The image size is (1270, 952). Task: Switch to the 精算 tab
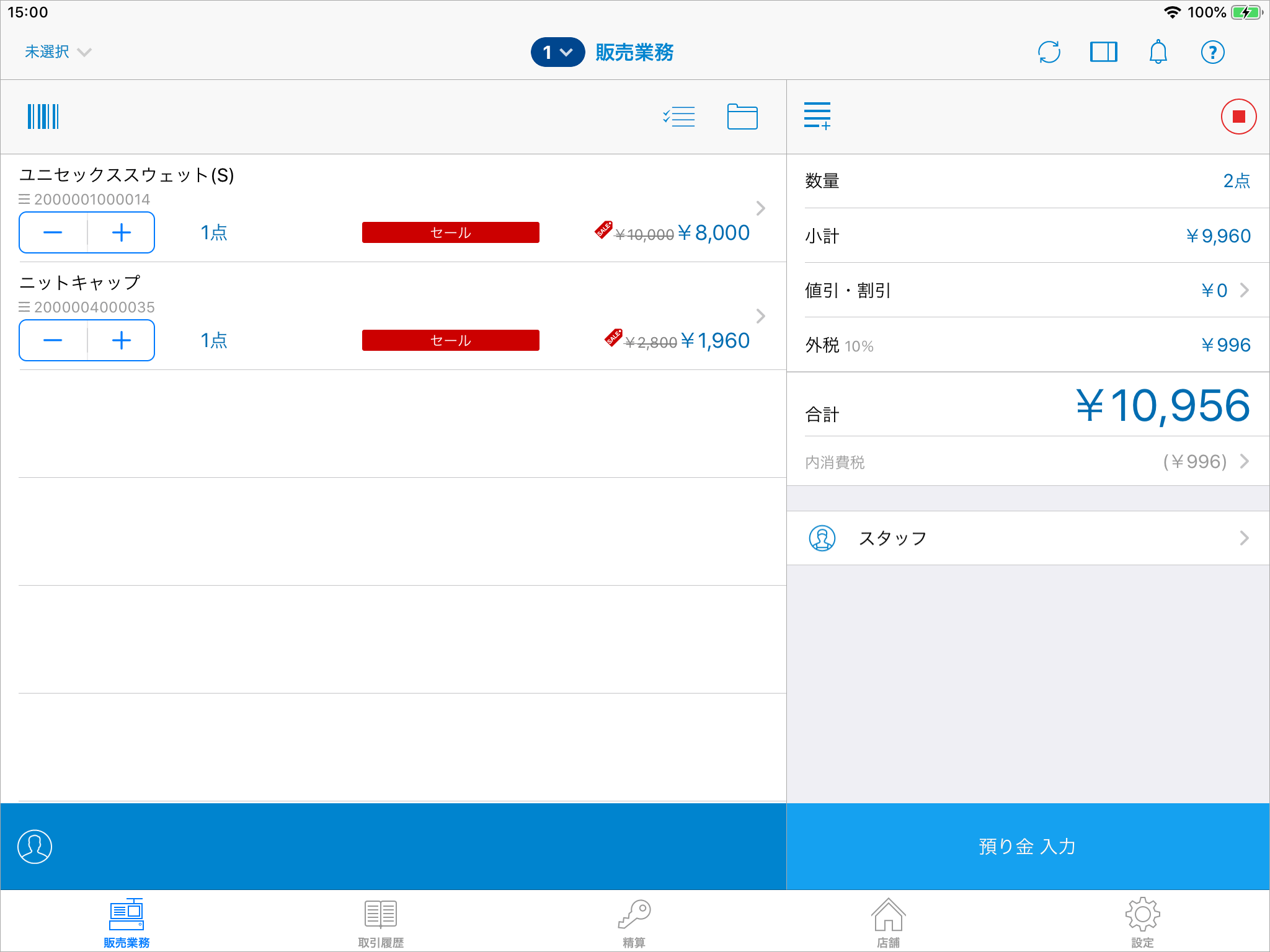pyautogui.click(x=634, y=922)
